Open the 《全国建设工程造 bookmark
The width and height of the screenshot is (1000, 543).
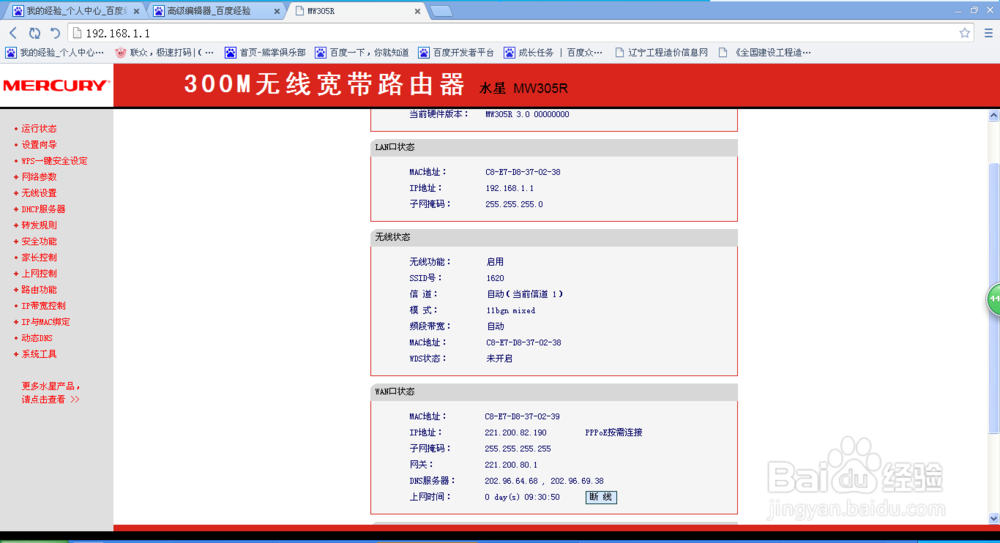765,53
